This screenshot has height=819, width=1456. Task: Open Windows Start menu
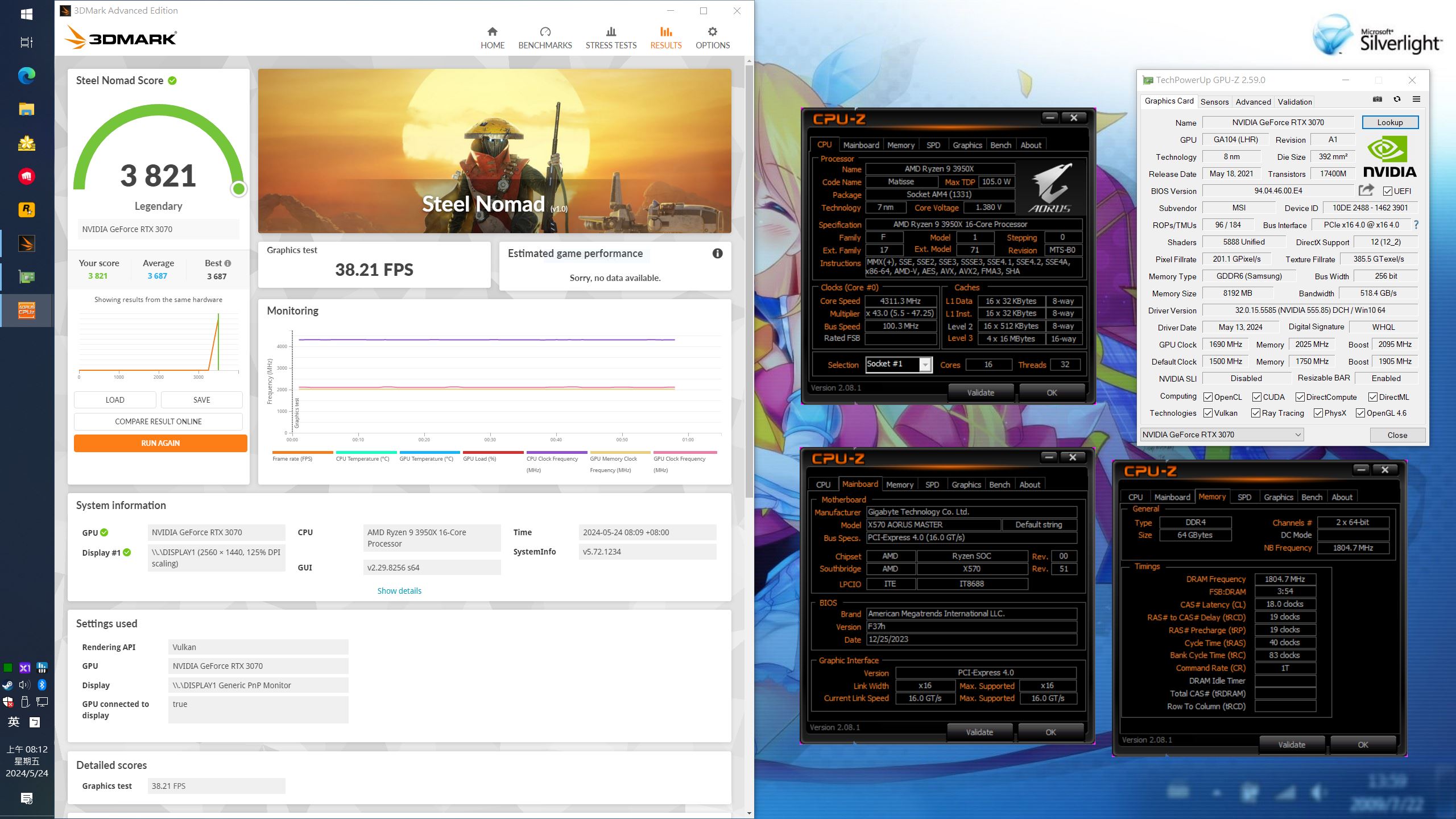click(27, 14)
